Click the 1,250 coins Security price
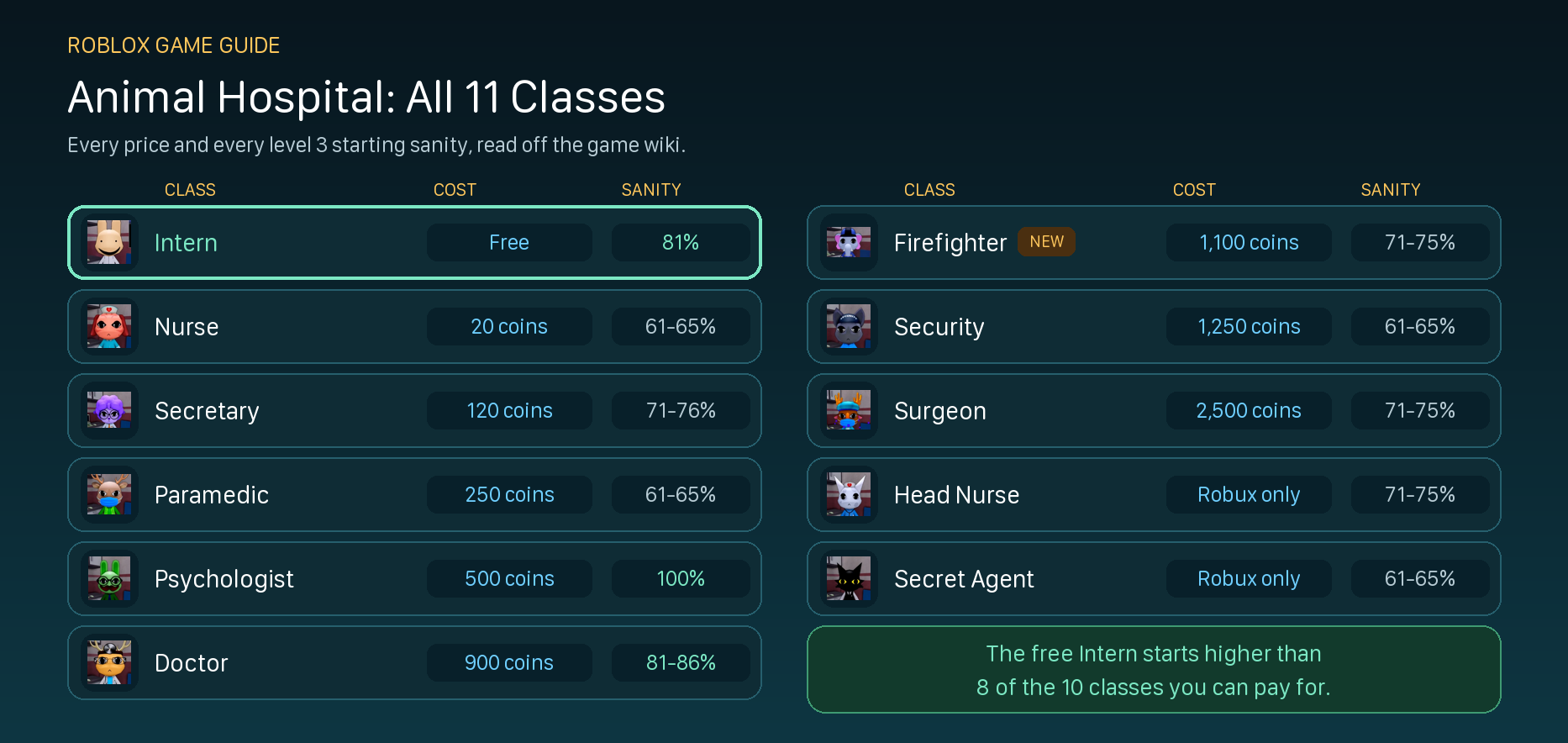 pos(1249,326)
